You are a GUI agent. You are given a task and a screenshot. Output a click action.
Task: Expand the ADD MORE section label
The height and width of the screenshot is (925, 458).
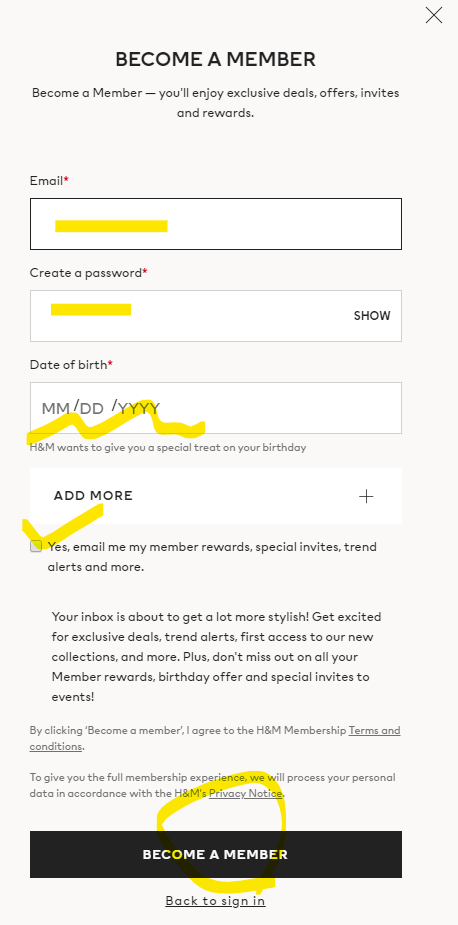pos(93,496)
